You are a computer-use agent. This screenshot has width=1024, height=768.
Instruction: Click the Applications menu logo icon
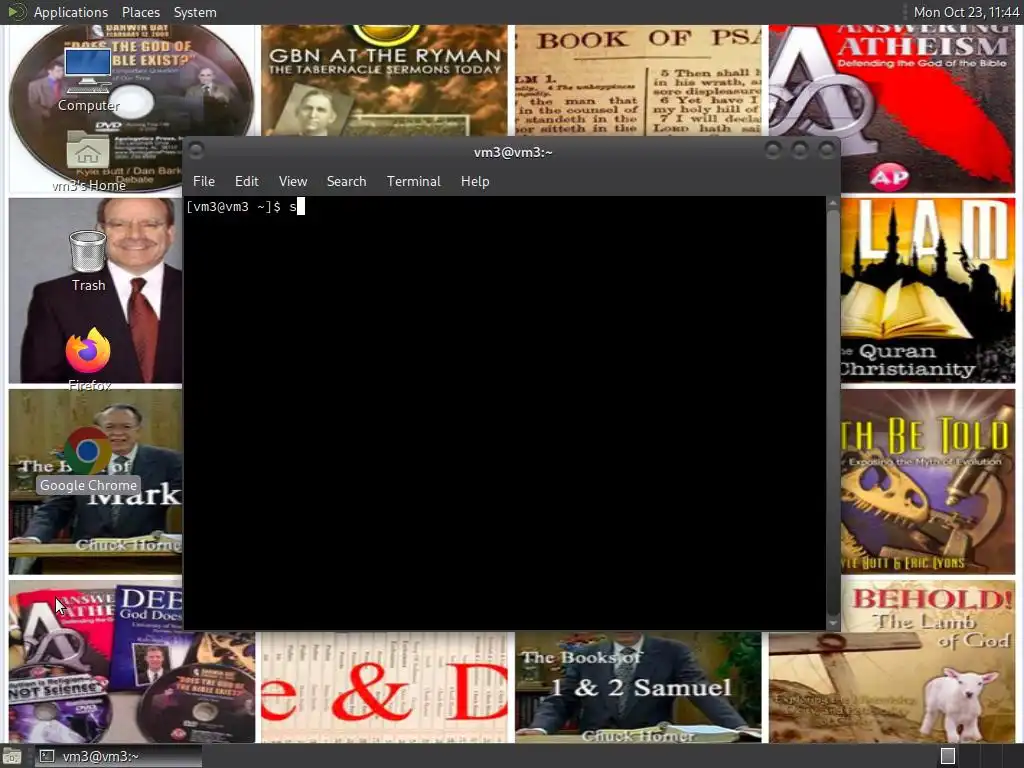coord(16,12)
